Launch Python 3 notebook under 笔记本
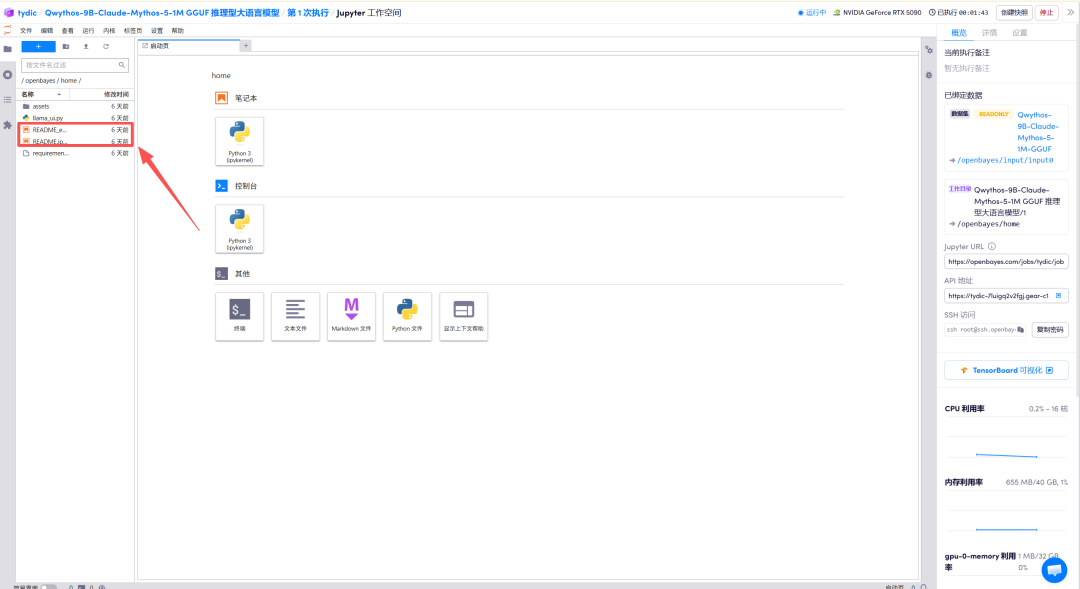The height and width of the screenshot is (589, 1080). click(x=240, y=141)
